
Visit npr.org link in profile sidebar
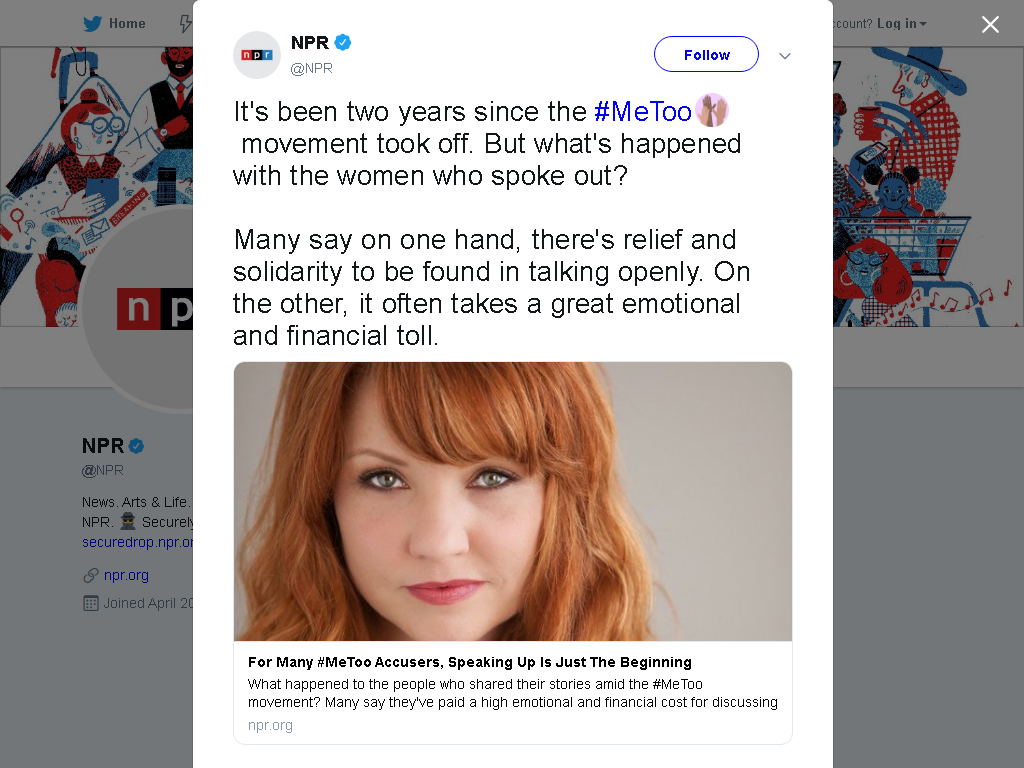(x=126, y=575)
